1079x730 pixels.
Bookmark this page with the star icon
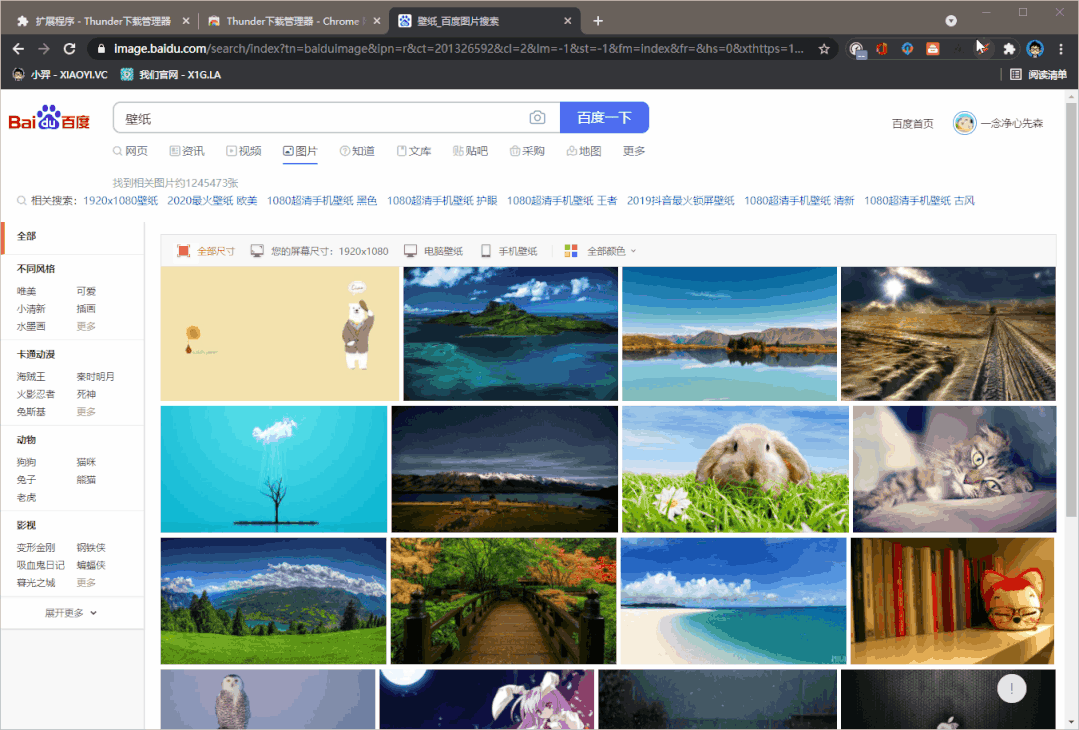tap(824, 48)
